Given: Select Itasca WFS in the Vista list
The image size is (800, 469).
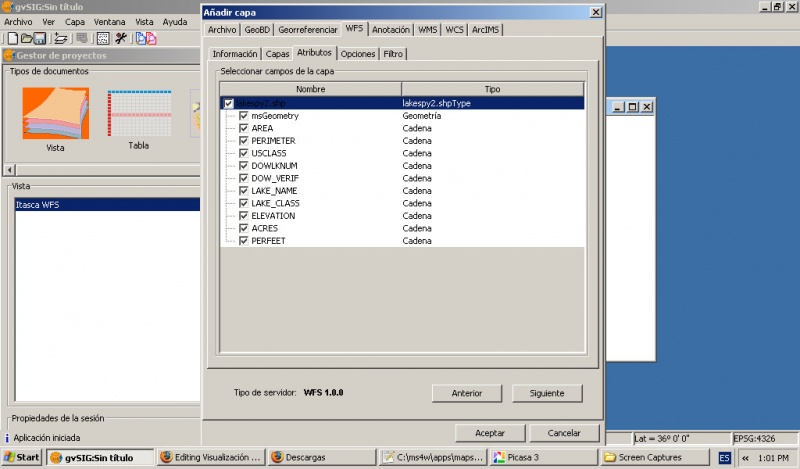Looking at the screenshot, I should (x=38, y=205).
